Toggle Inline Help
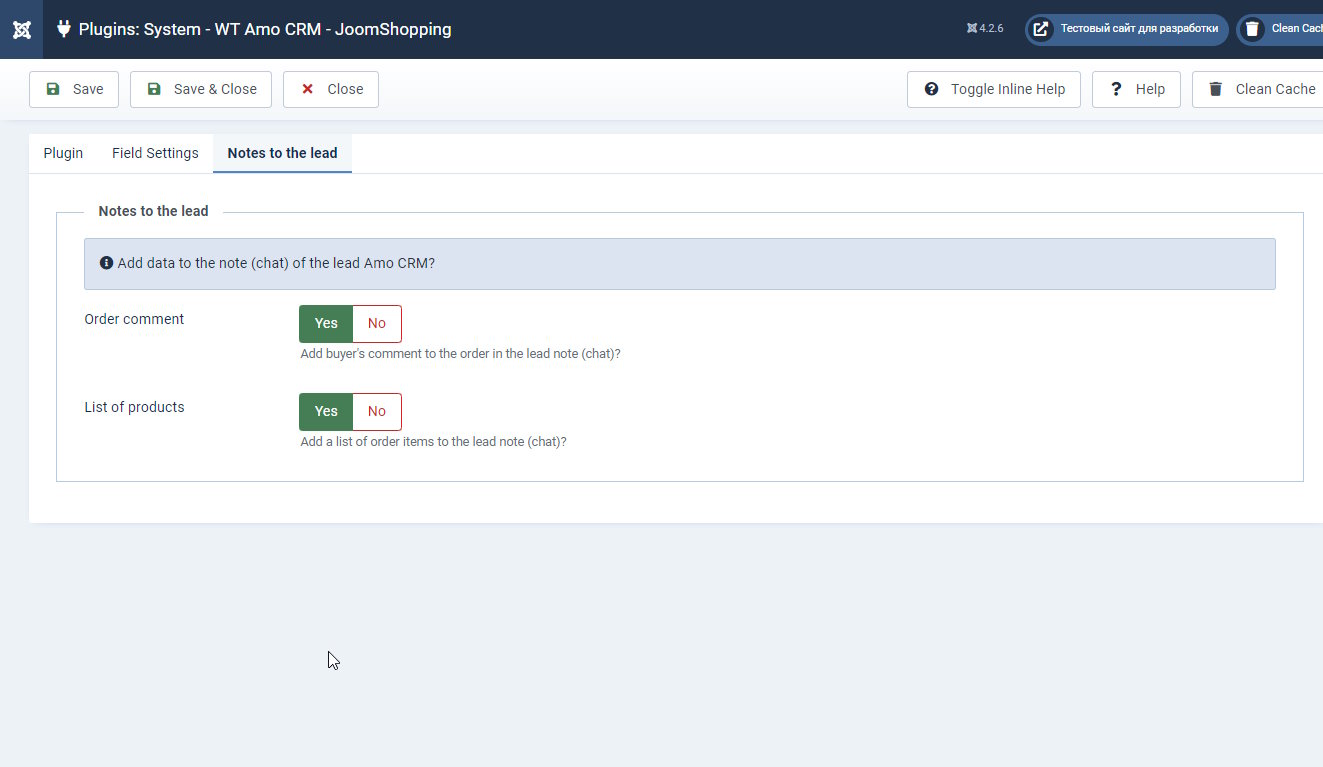1323x767 pixels. 994,89
